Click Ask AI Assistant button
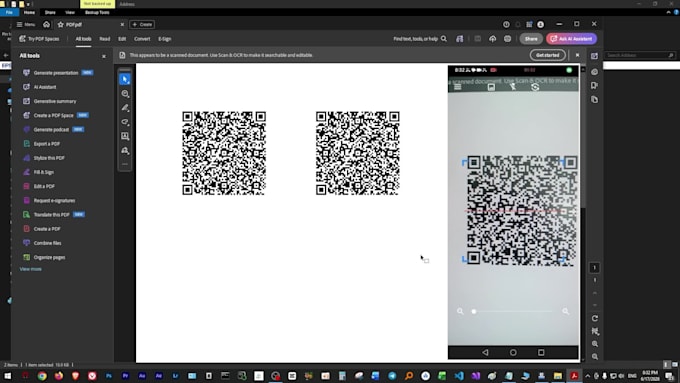Screen dimensions: 680x383 (x=571, y=39)
